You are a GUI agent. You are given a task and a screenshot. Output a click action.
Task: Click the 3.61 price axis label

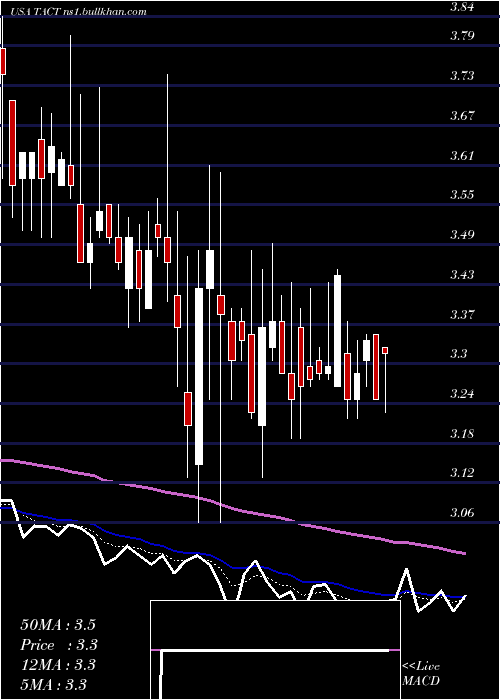[x=462, y=155]
